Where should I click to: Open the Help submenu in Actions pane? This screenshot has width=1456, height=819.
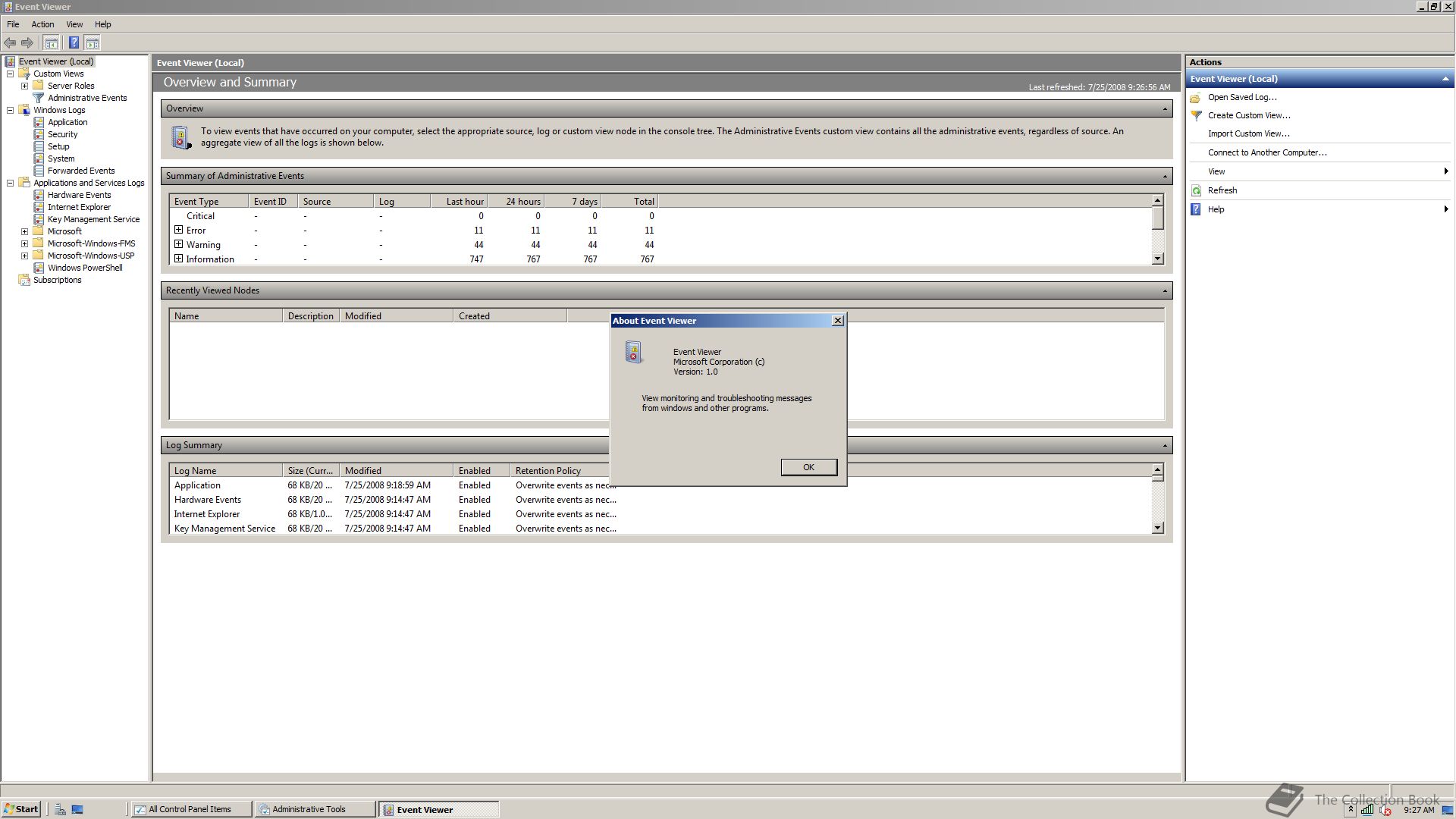tap(1319, 209)
